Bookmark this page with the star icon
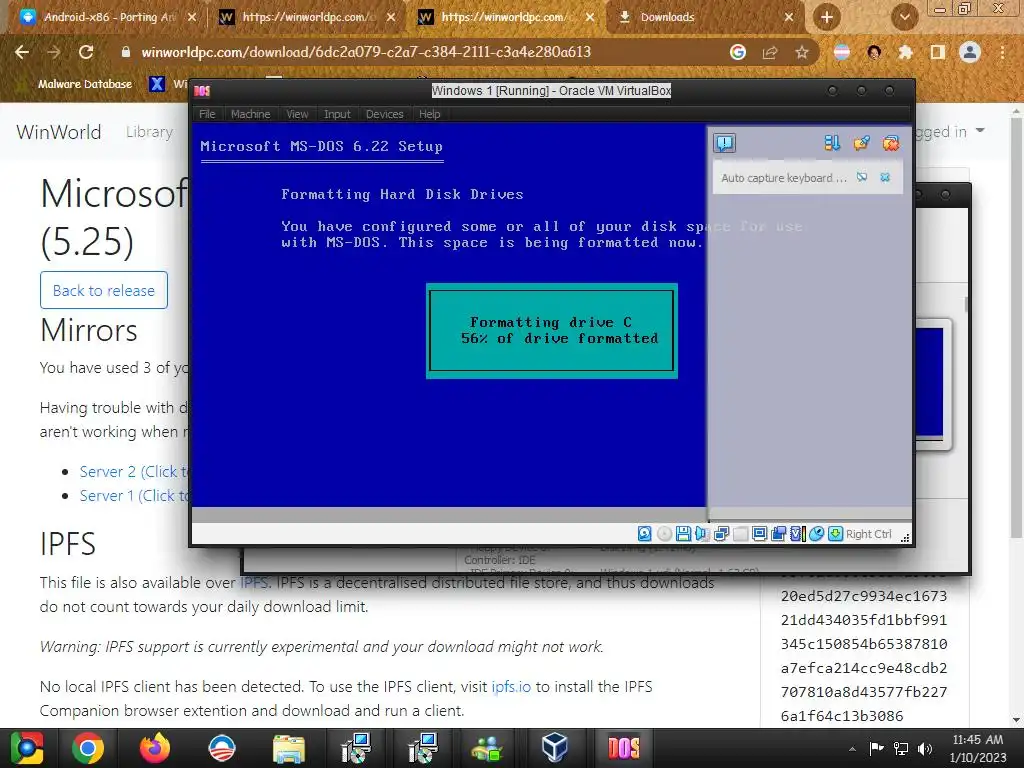 tap(802, 52)
